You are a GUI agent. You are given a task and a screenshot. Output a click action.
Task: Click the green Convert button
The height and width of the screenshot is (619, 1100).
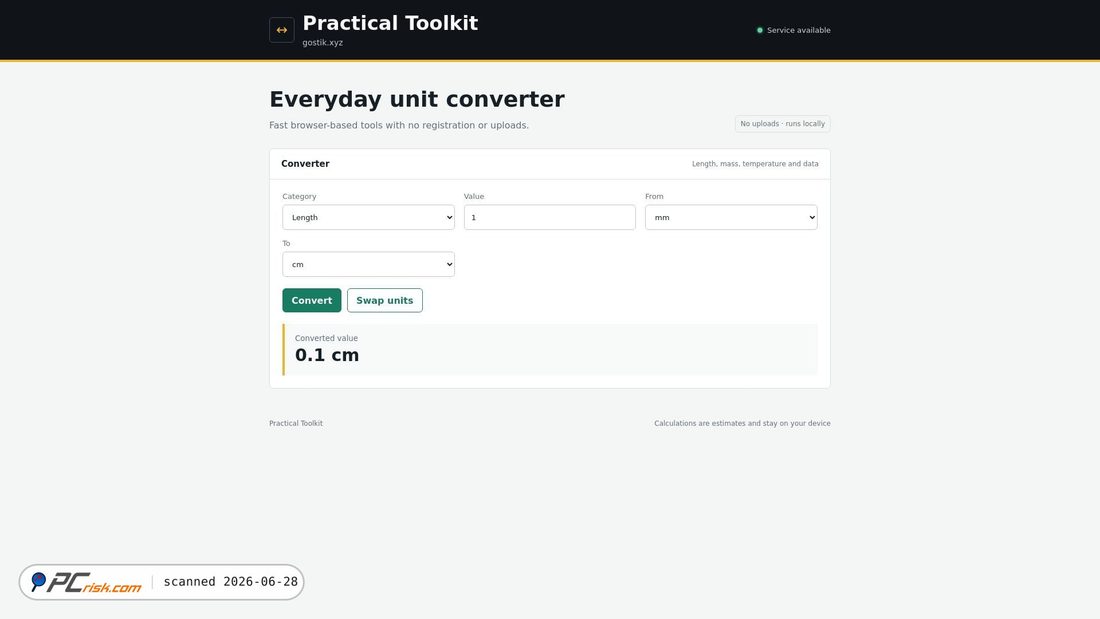click(x=311, y=300)
